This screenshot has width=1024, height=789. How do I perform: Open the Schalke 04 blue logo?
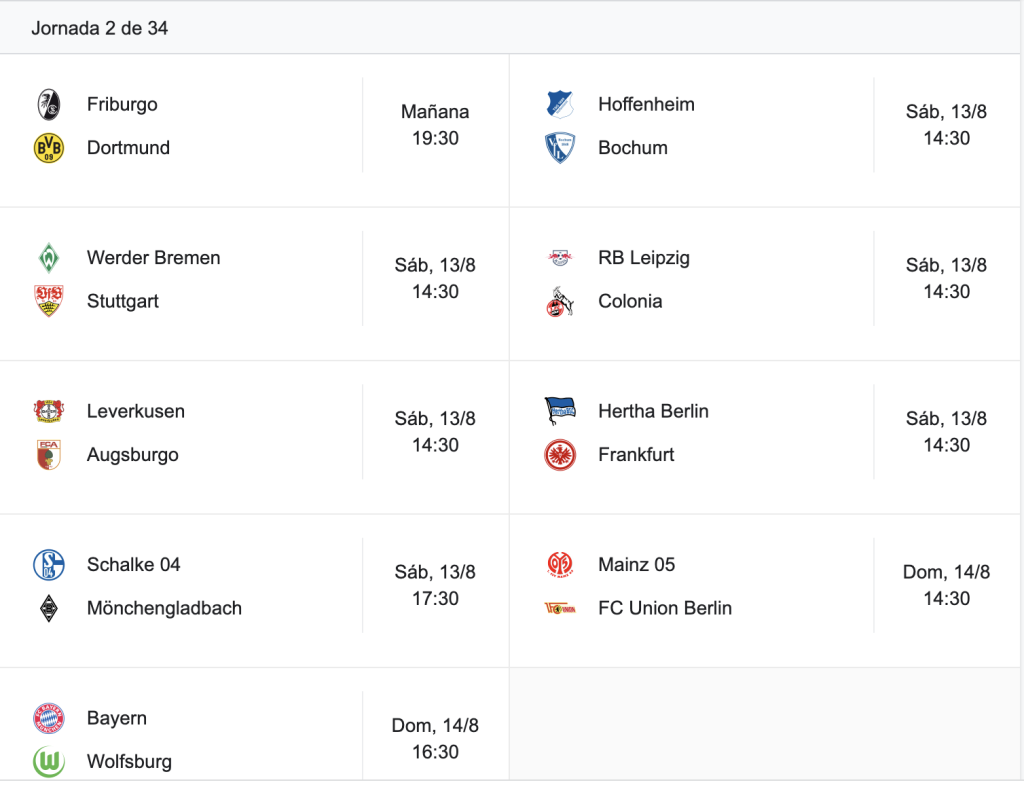pyautogui.click(x=49, y=565)
